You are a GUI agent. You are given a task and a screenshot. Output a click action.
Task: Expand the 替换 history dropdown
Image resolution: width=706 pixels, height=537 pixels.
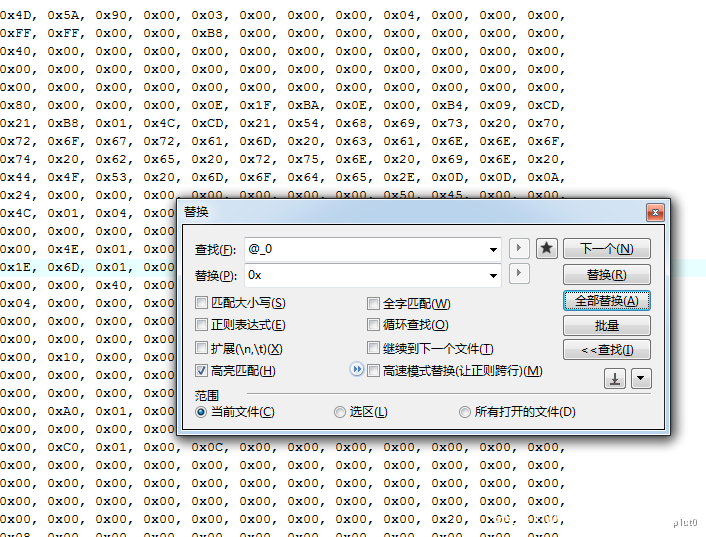pyautogui.click(x=494, y=275)
